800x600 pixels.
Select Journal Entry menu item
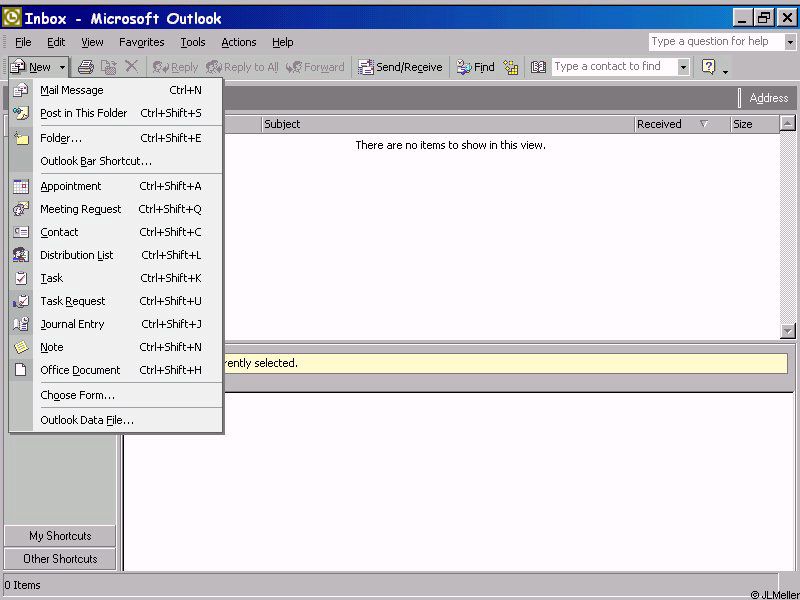coord(72,324)
